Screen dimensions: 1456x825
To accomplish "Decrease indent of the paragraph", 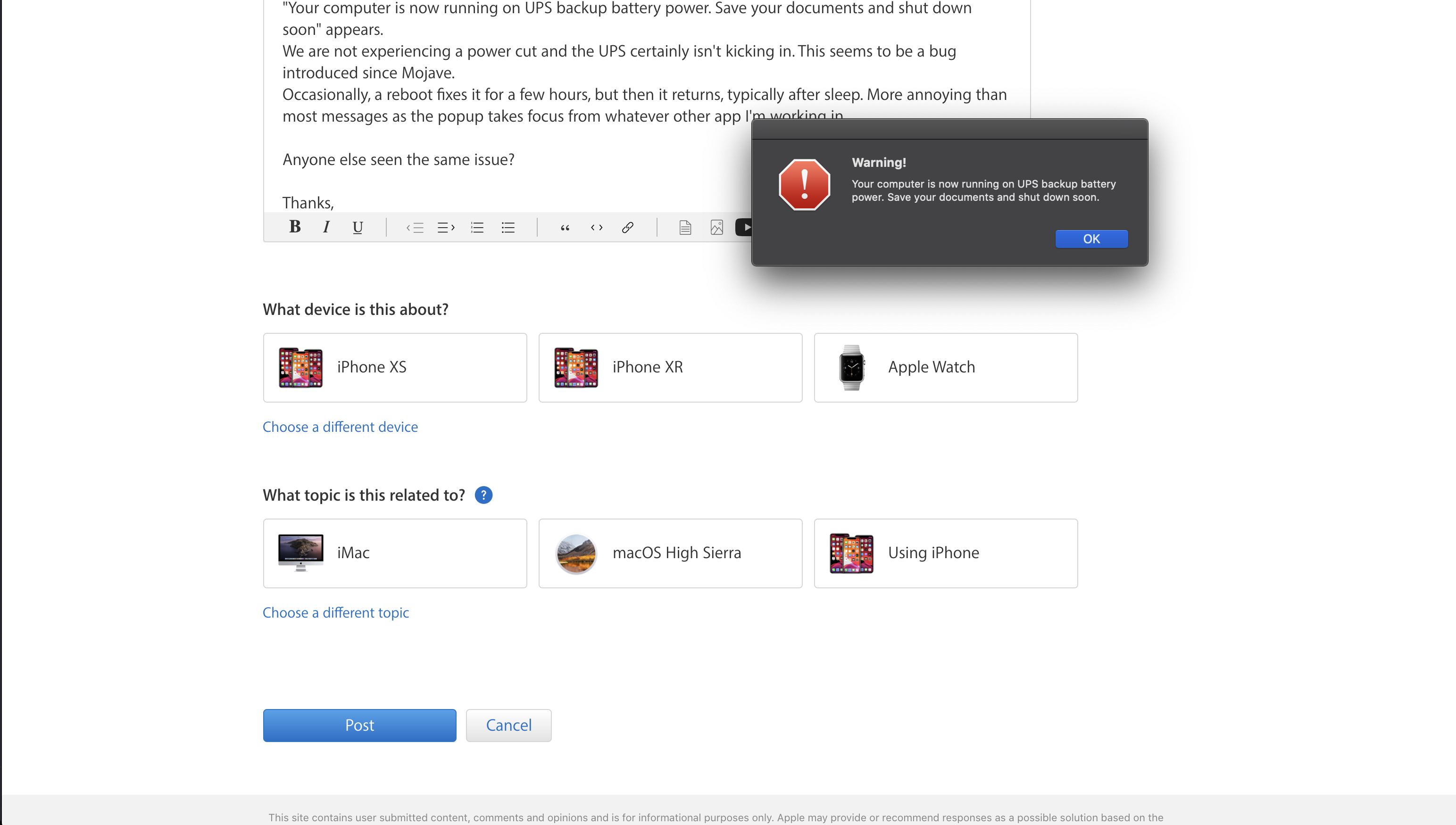I will [x=415, y=228].
